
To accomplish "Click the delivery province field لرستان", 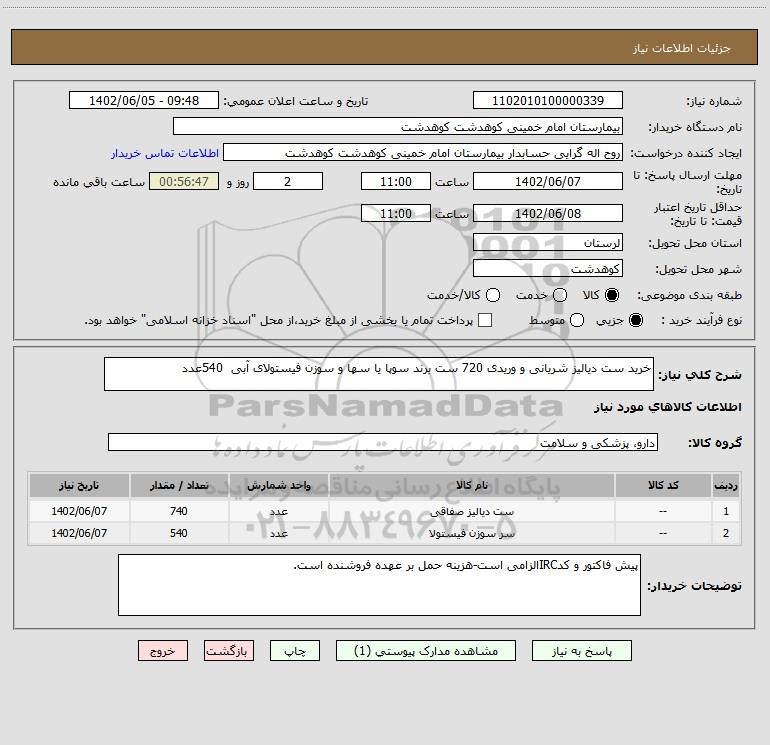I will pos(548,242).
